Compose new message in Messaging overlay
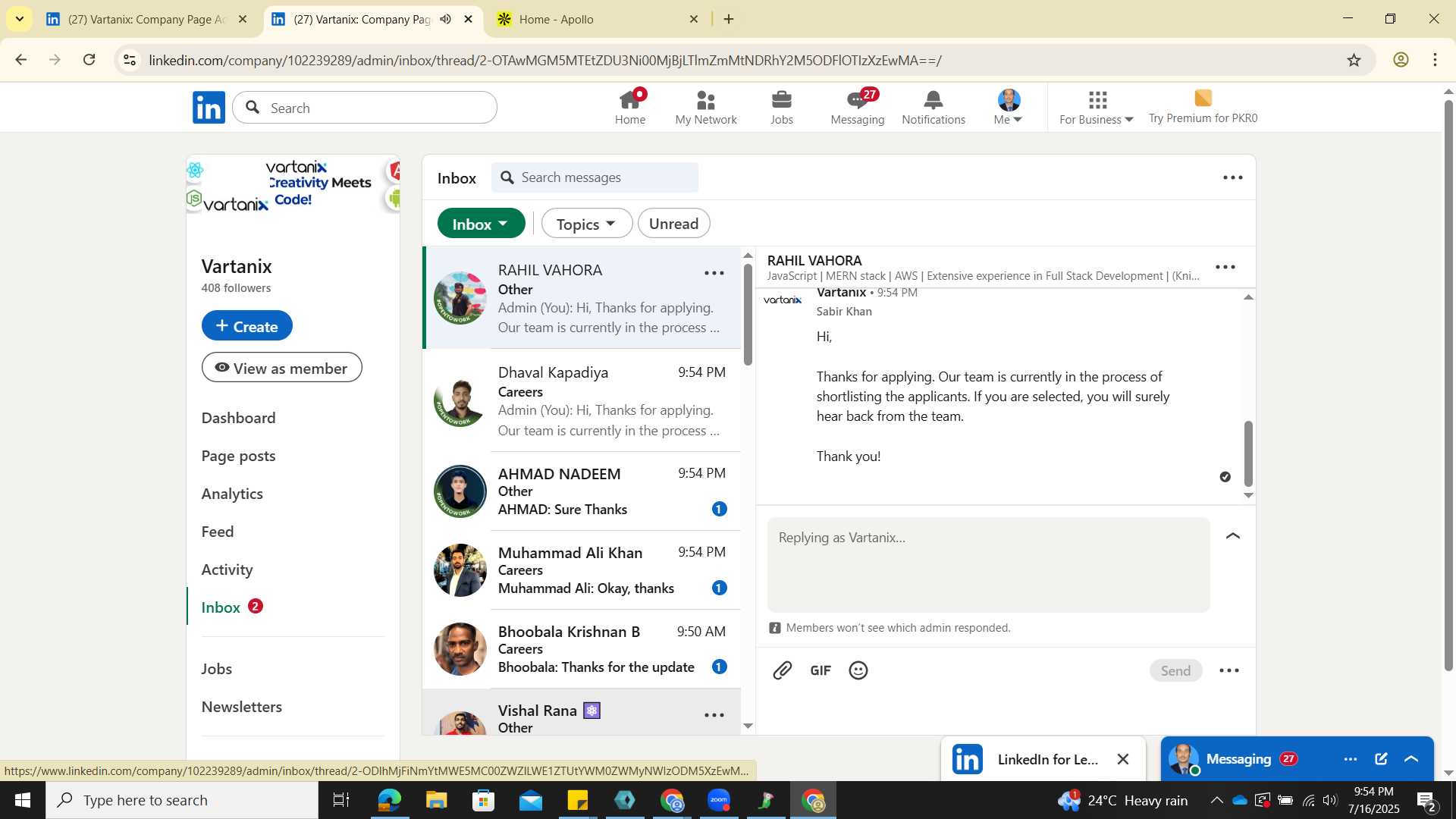The width and height of the screenshot is (1456, 819). [x=1381, y=759]
